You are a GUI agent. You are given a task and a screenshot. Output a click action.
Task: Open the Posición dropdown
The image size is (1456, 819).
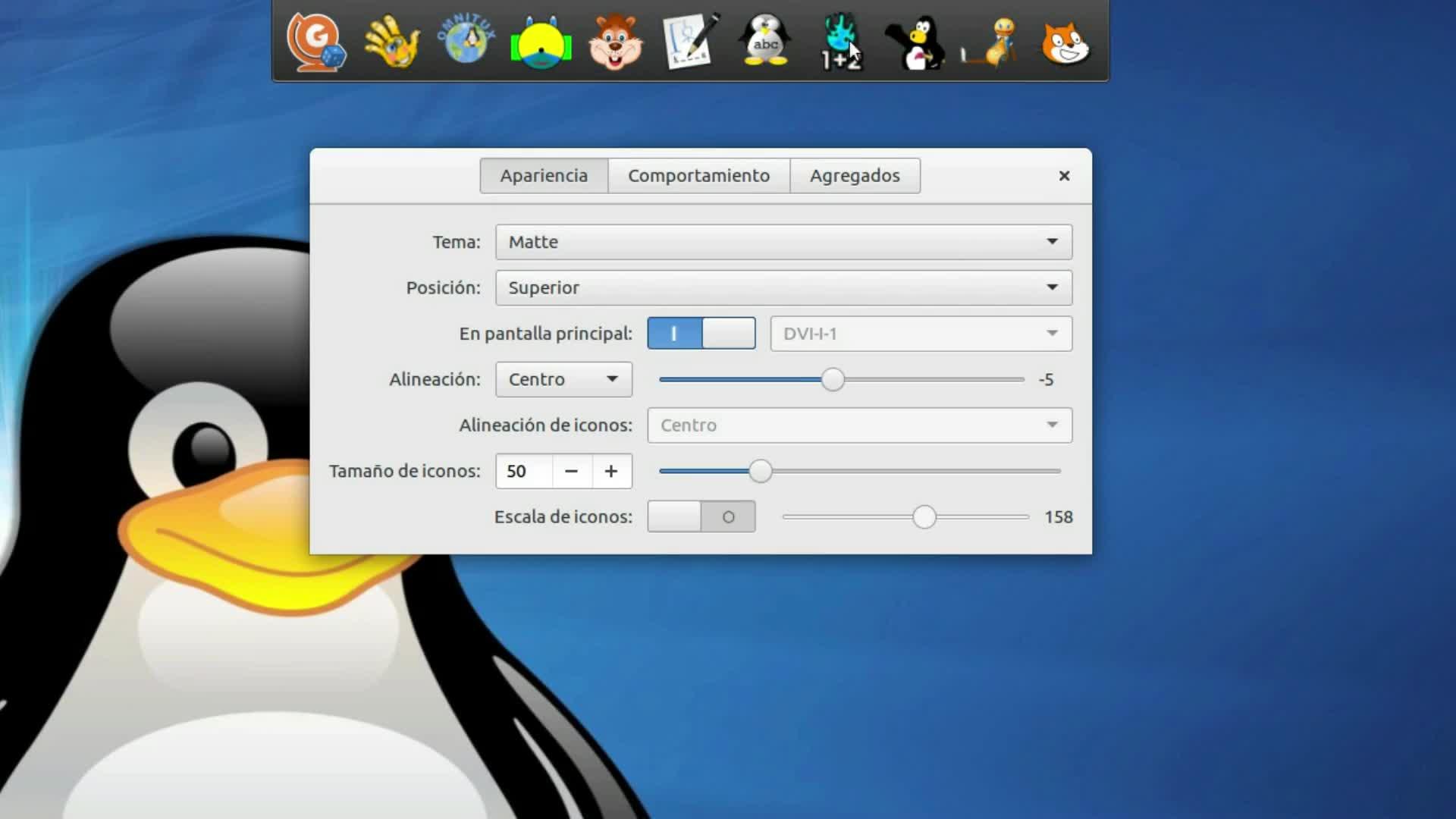tap(783, 287)
